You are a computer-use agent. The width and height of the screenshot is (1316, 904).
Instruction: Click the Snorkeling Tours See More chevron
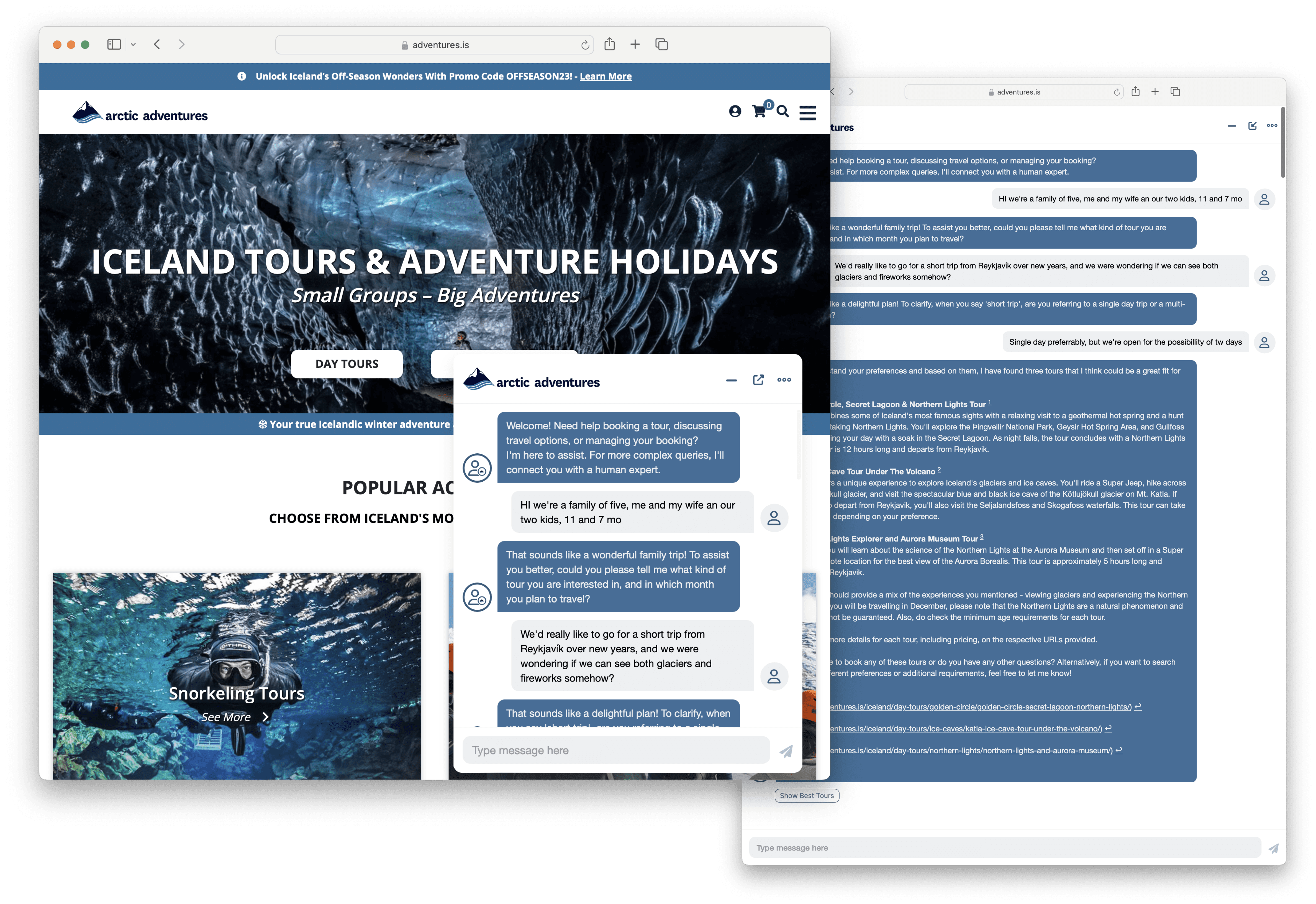[265, 717]
